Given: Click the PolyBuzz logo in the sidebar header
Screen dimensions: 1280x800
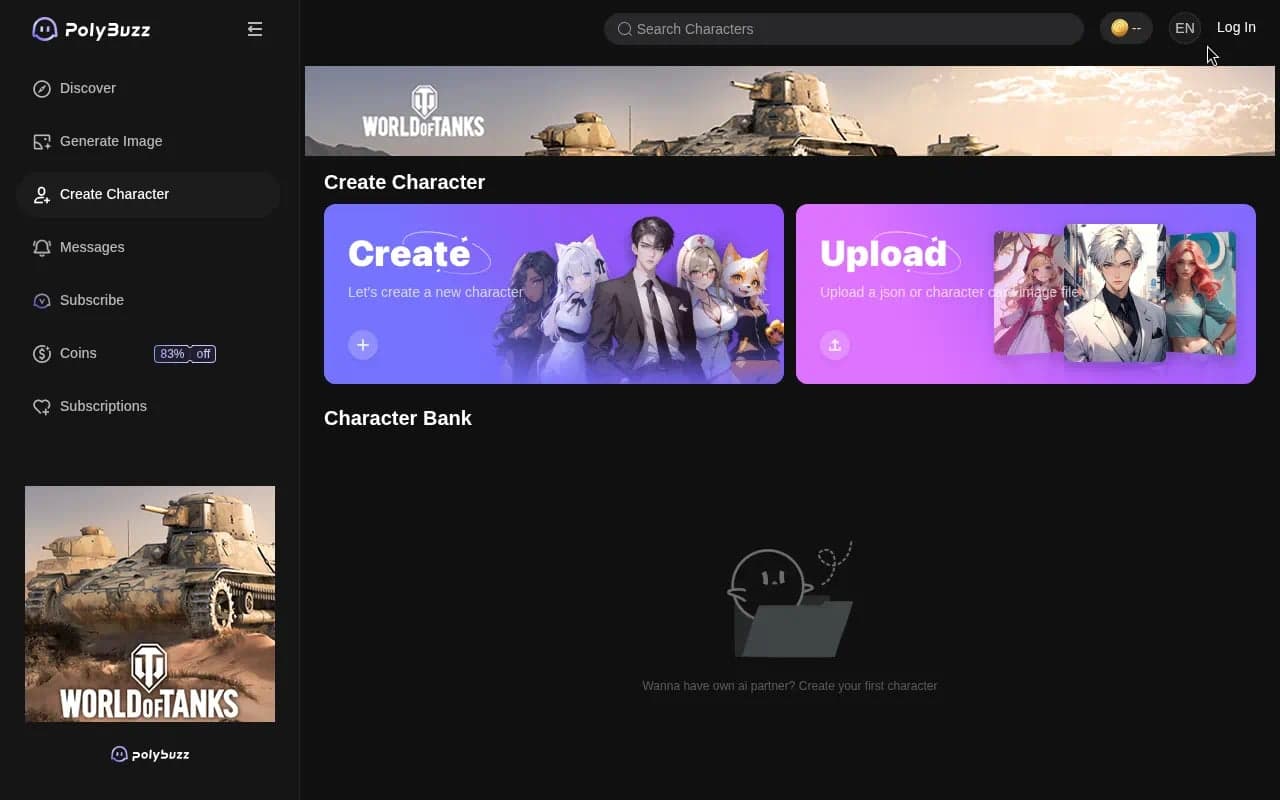Looking at the screenshot, I should (x=91, y=29).
